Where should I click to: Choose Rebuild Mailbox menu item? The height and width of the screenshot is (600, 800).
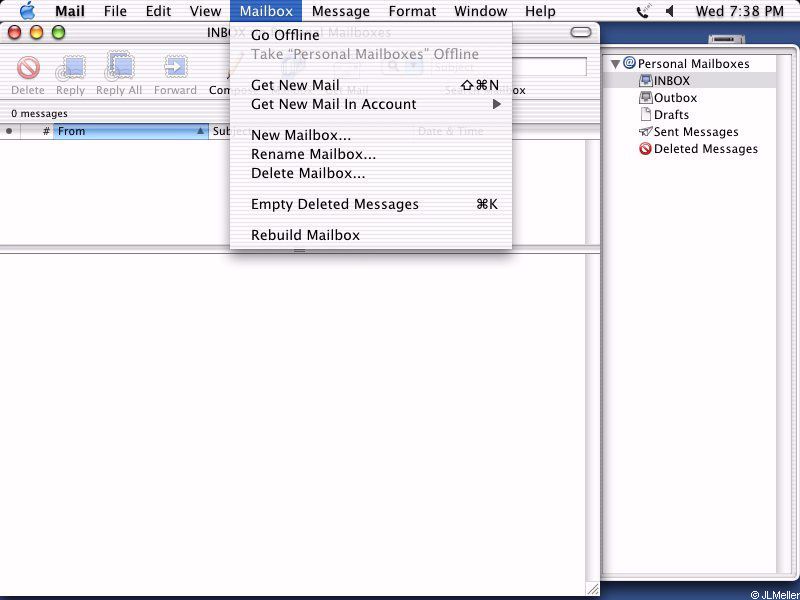point(371,235)
